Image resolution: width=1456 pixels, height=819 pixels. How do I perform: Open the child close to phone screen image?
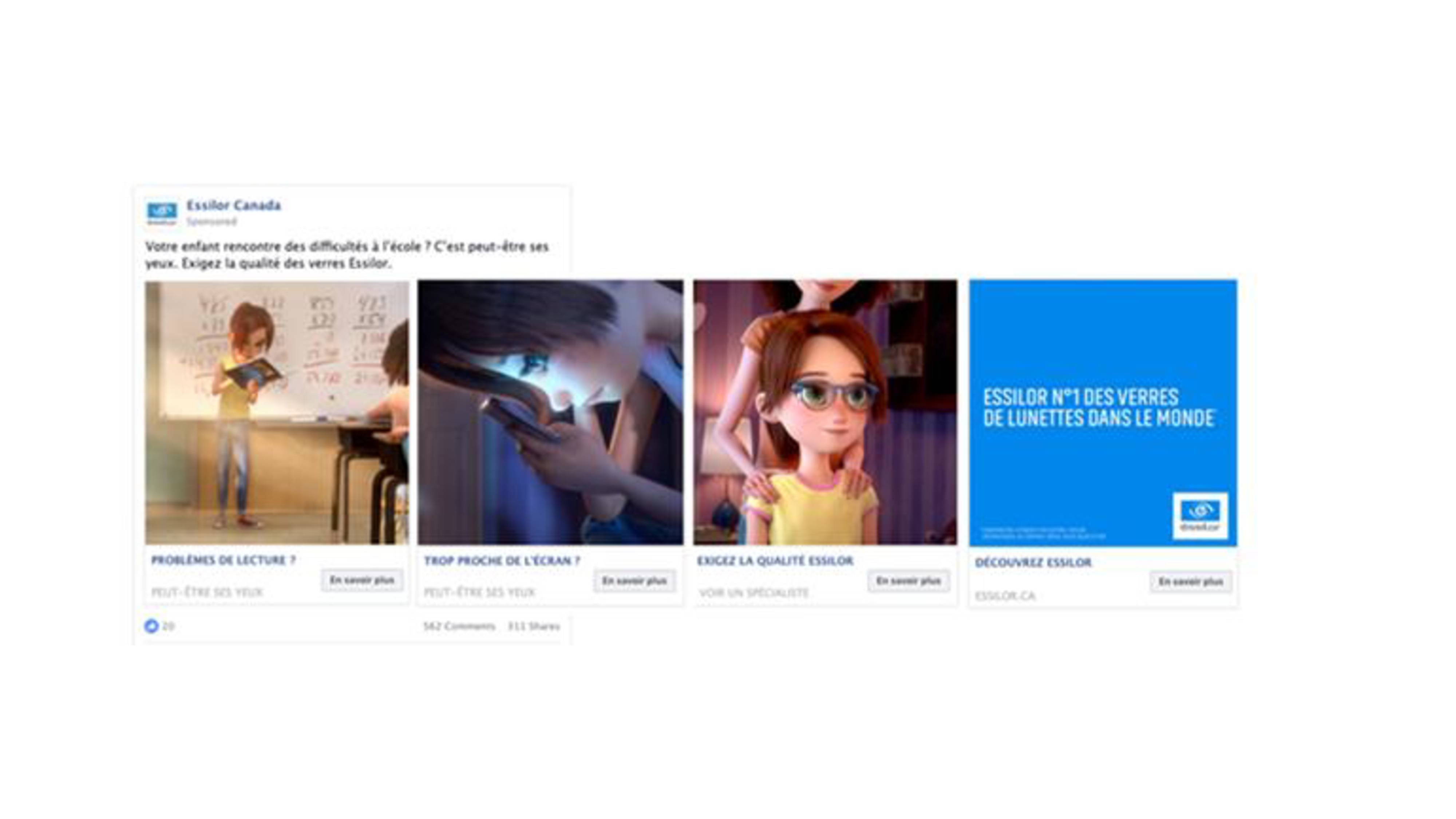pos(550,413)
